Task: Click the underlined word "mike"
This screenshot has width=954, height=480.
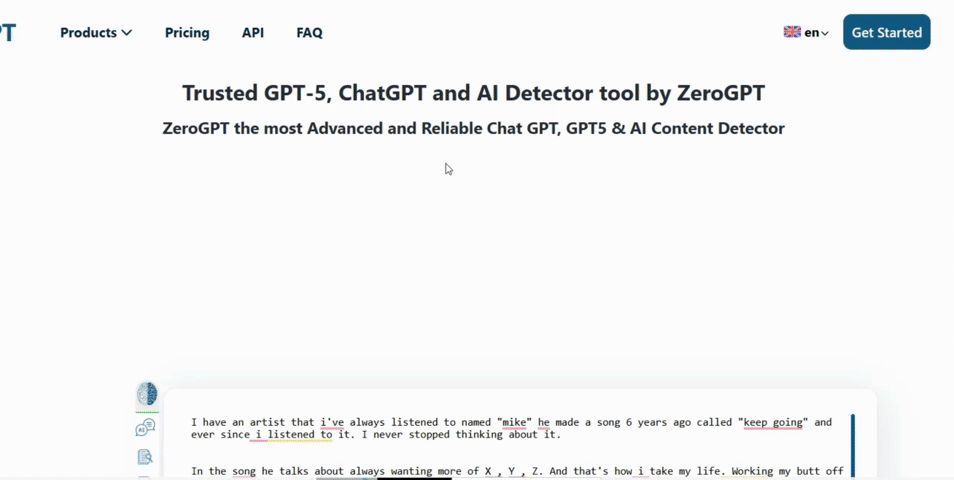Action: [x=517, y=422]
